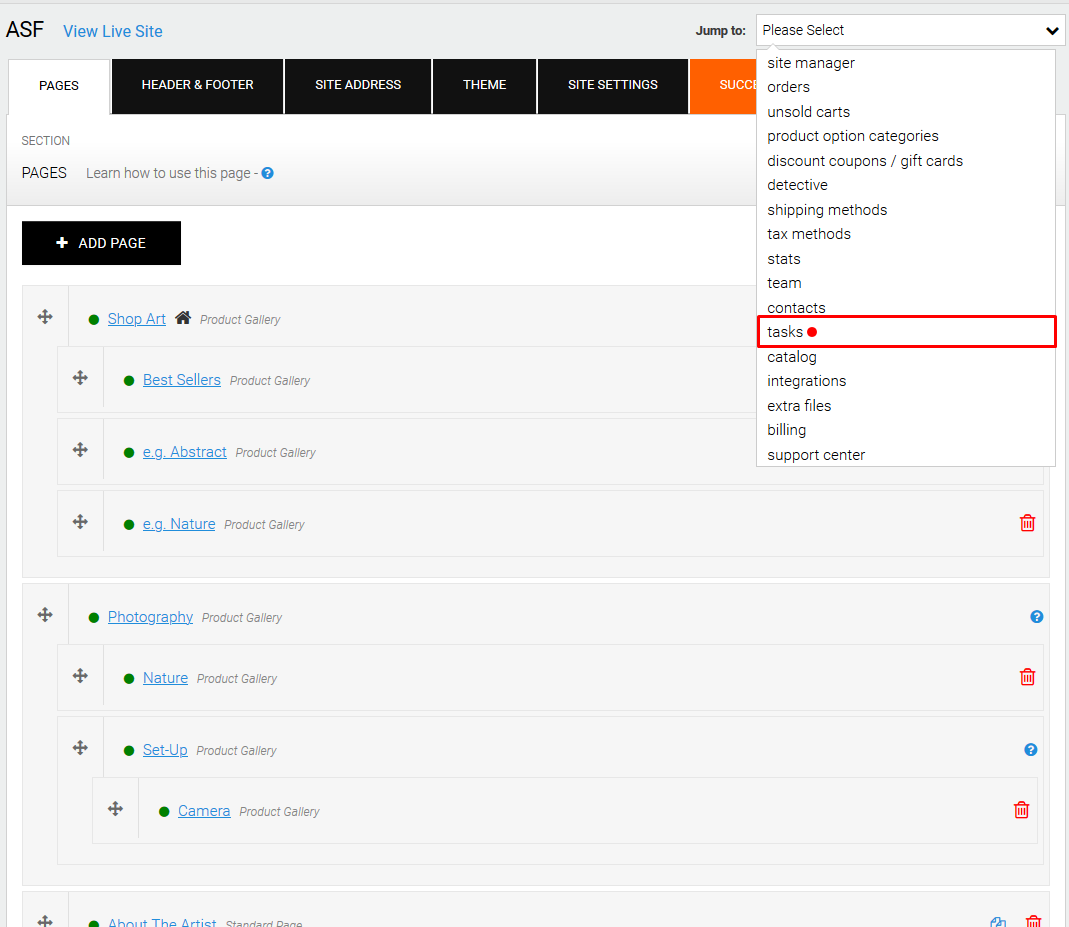Click the move handle for Best Sellers page

(80, 378)
